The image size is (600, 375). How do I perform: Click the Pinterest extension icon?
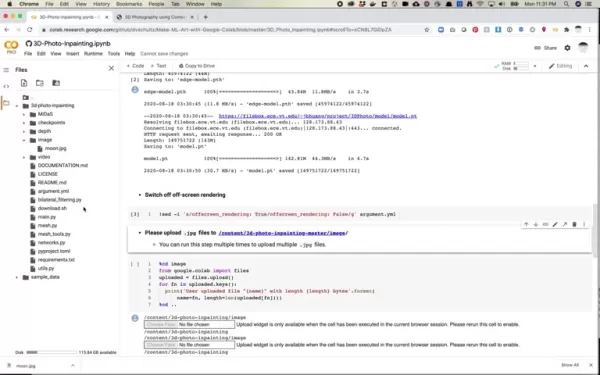pyautogui.click(x=475, y=29)
